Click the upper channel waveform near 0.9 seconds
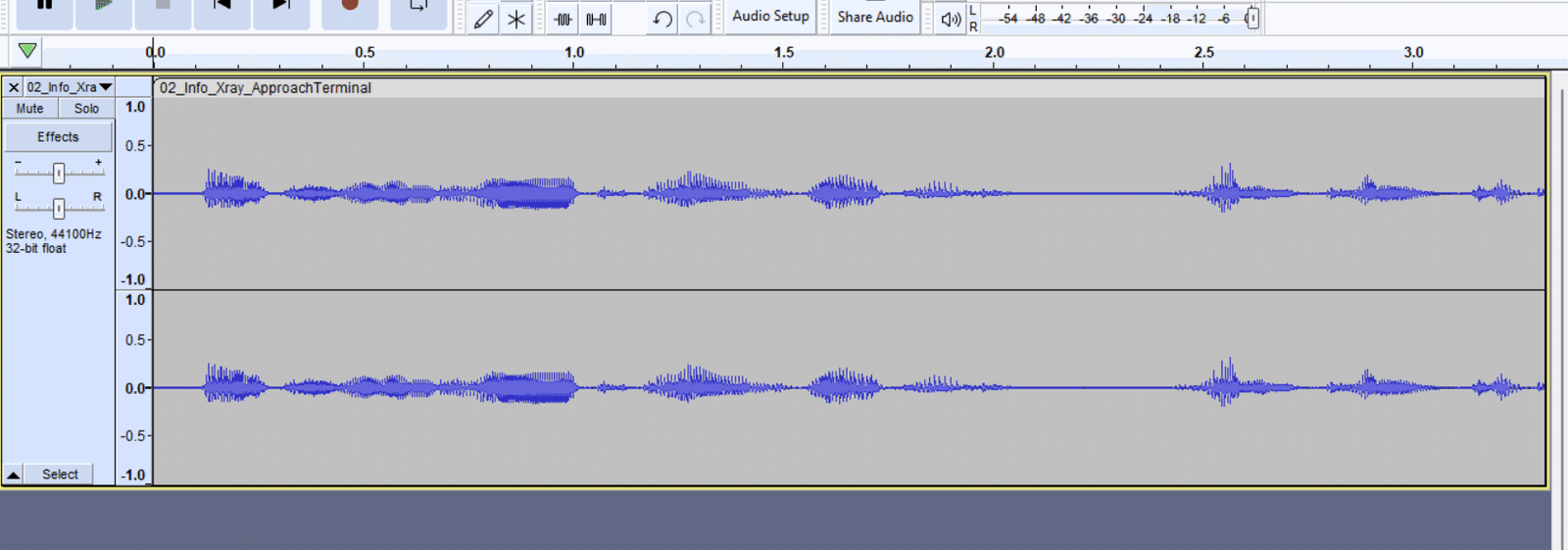The width and height of the screenshot is (1568, 550). tap(532, 193)
